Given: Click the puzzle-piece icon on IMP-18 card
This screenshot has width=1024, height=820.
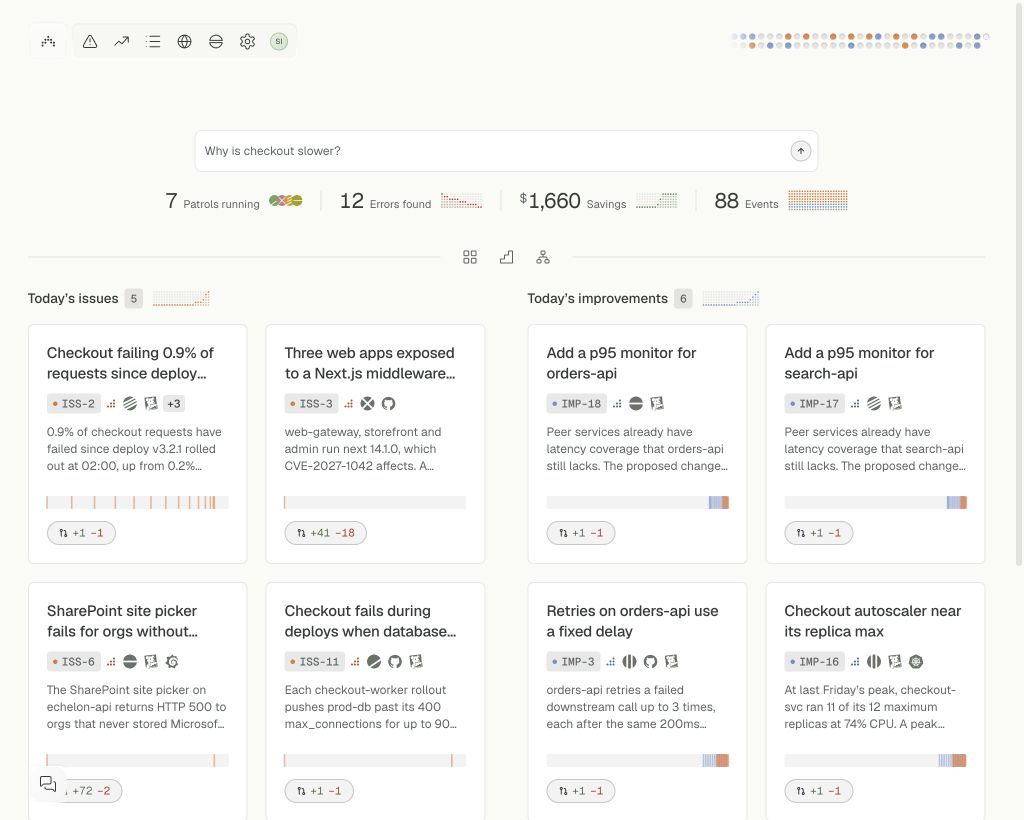Looking at the screenshot, I should click(657, 403).
